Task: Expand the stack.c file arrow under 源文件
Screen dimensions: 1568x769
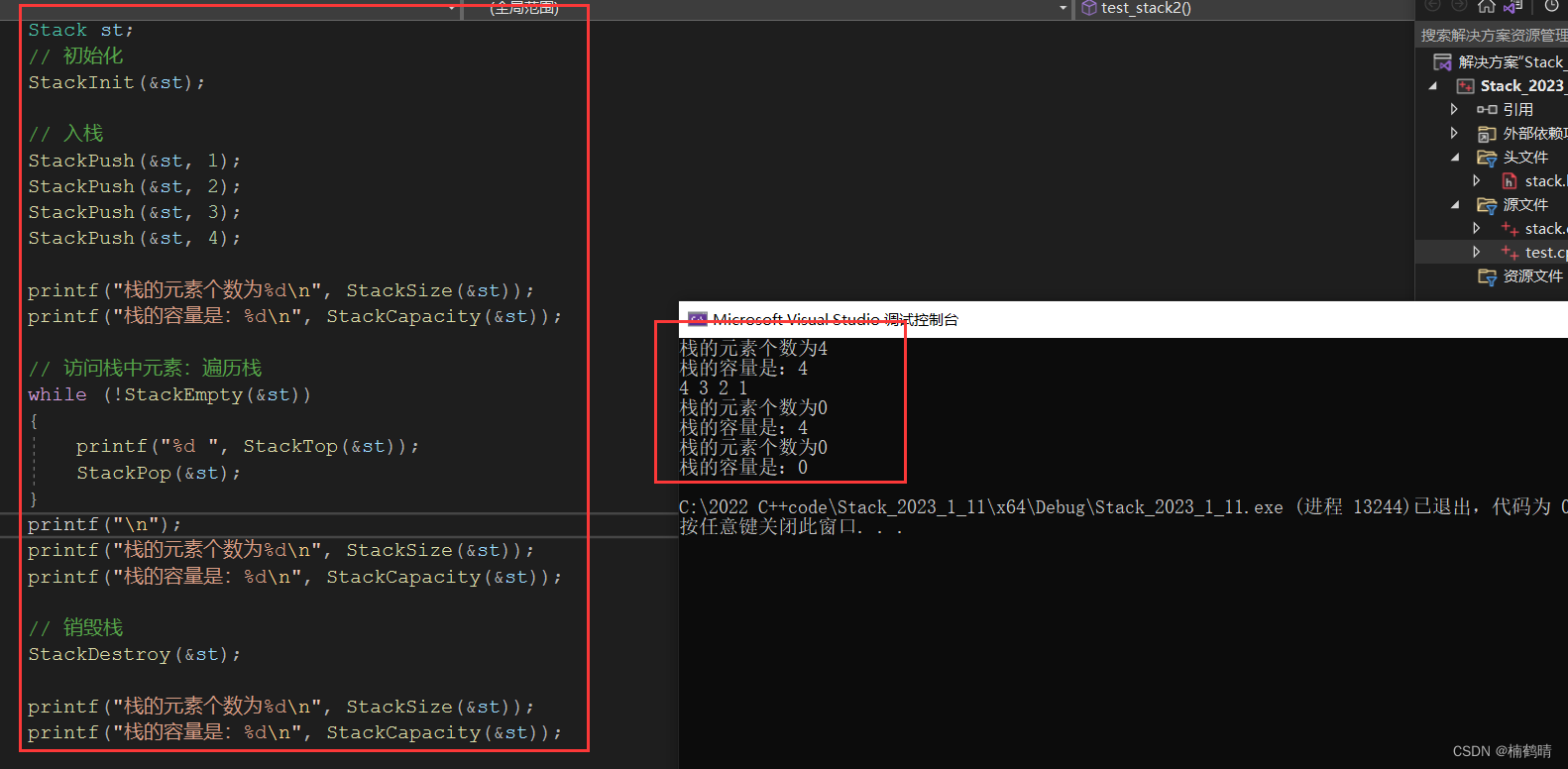Action: tap(1477, 228)
